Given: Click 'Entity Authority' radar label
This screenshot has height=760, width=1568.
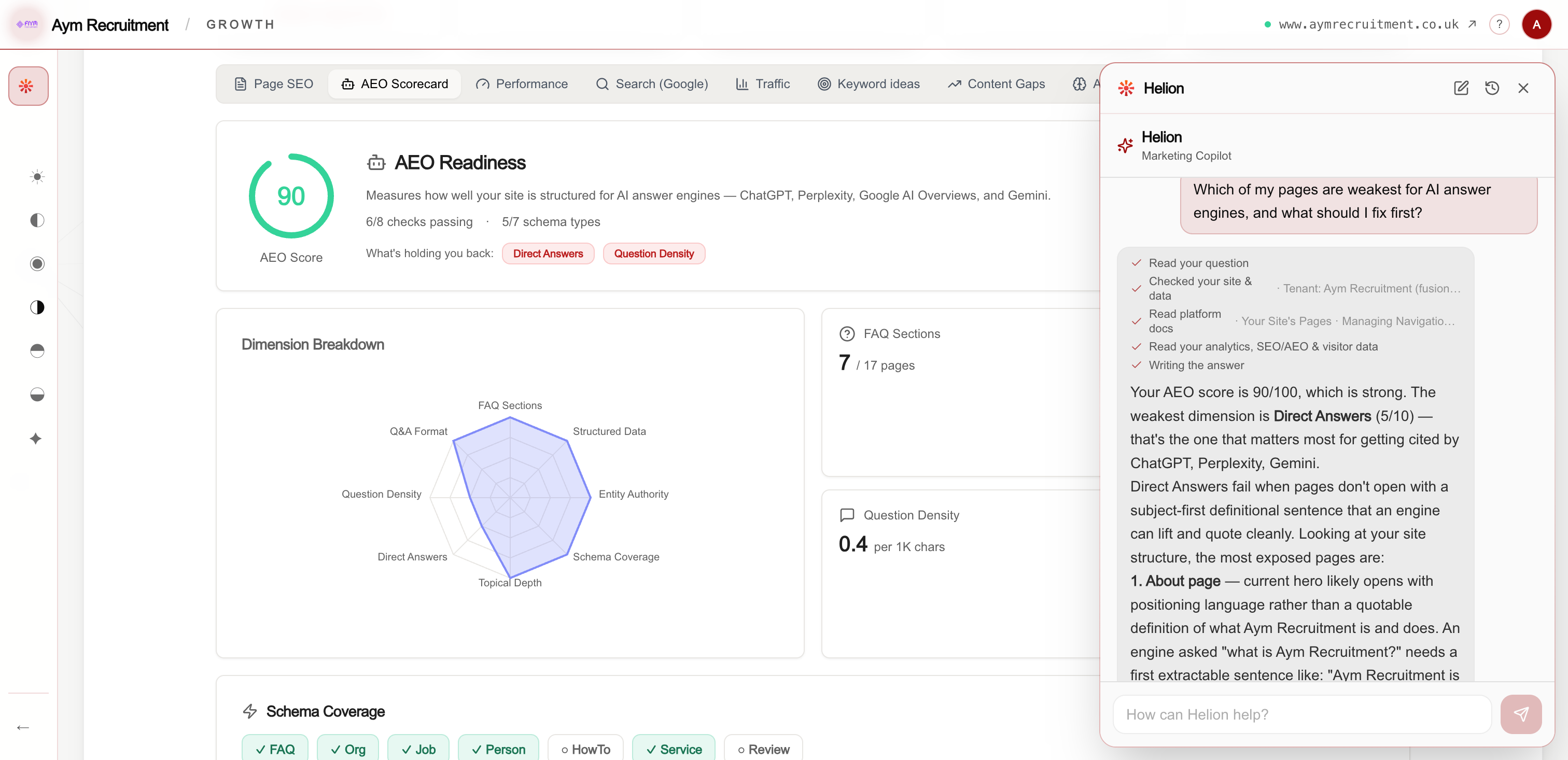Looking at the screenshot, I should coord(633,494).
